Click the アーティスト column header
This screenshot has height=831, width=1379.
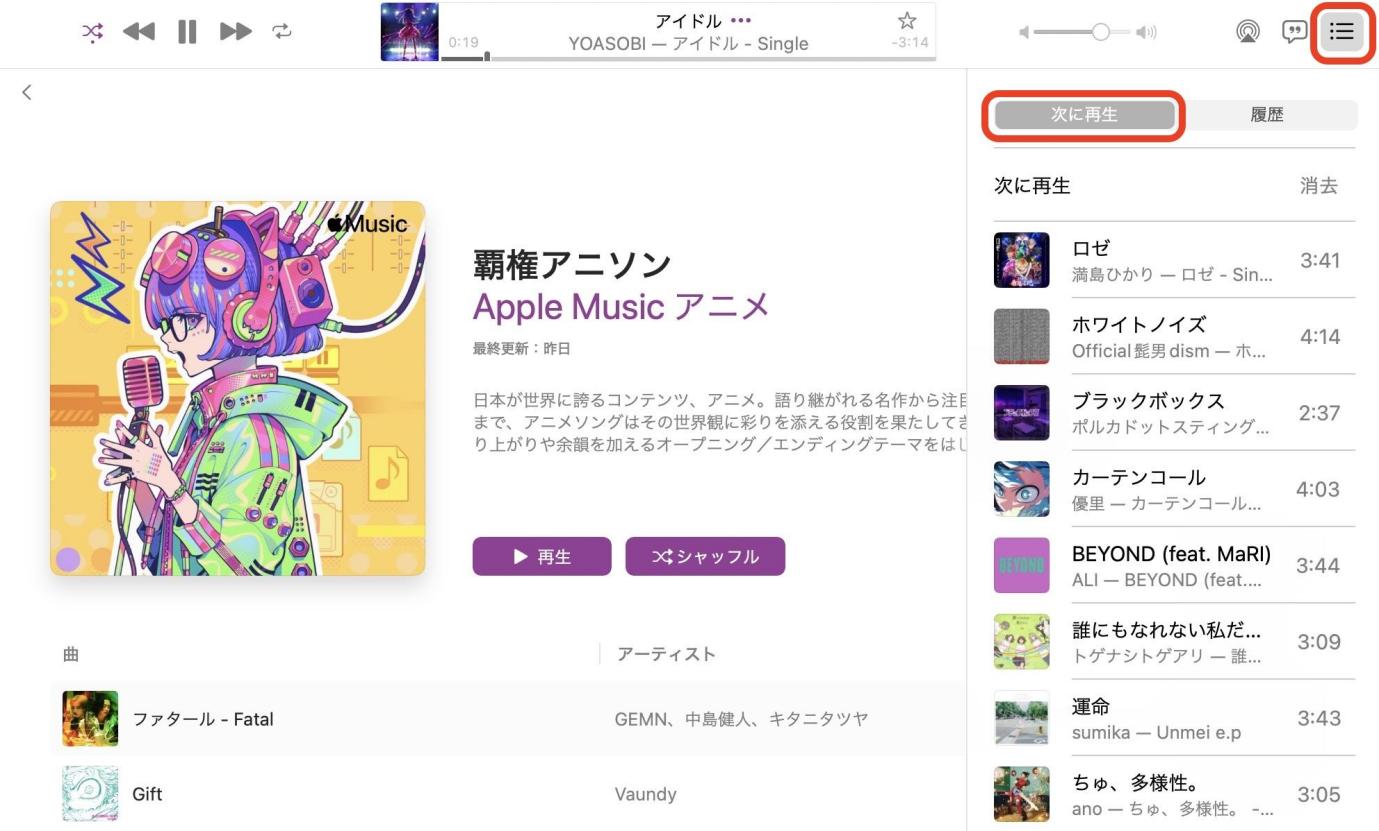pyautogui.click(x=666, y=654)
